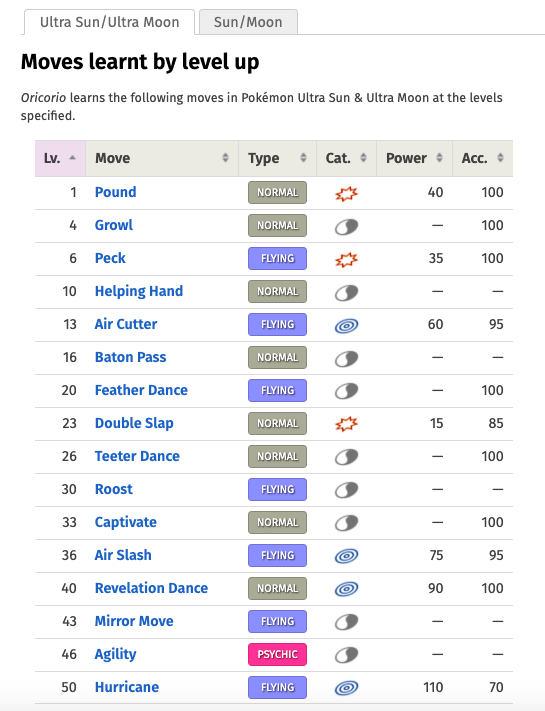This screenshot has height=711, width=545.
Task: Click the Flying type badge beside Peck
Action: click(x=277, y=258)
